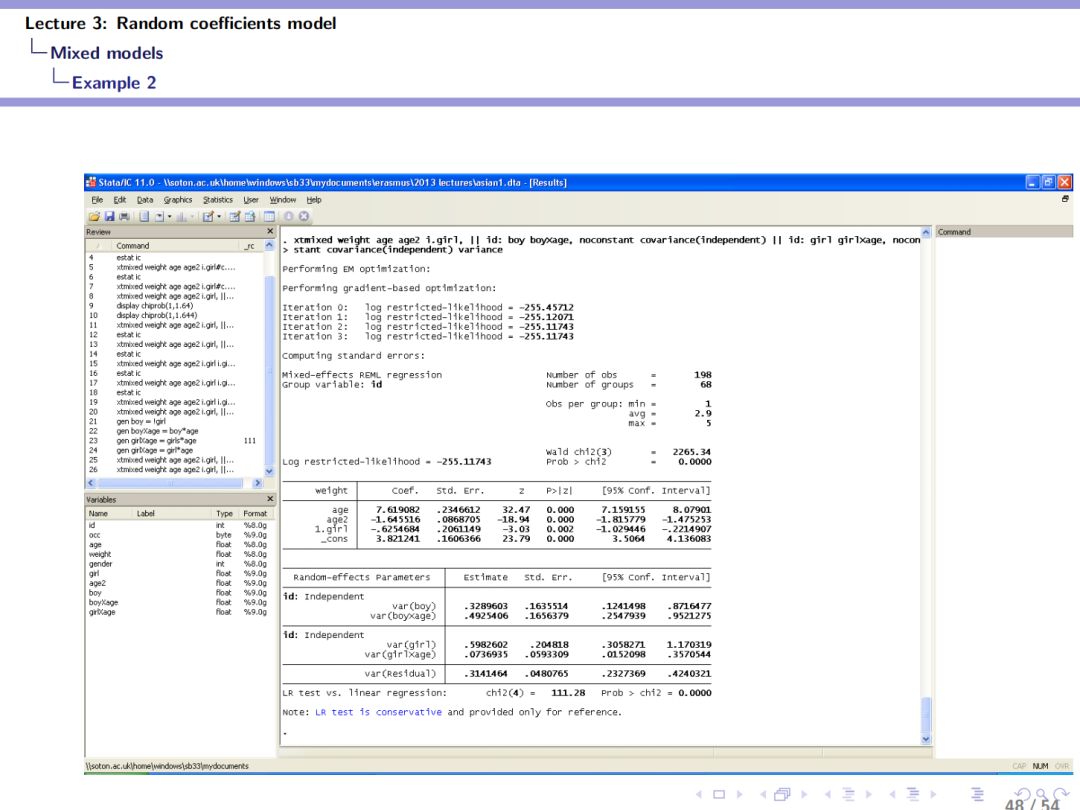
Task: Select the 'weight' variable in Variables list
Action: 100,554
